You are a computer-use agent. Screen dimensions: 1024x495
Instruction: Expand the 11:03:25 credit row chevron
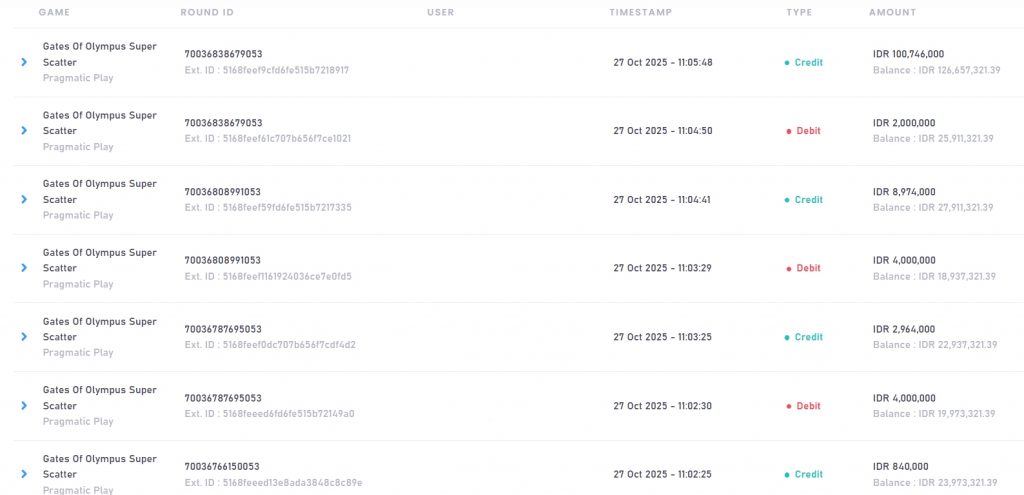pyautogui.click(x=24, y=337)
